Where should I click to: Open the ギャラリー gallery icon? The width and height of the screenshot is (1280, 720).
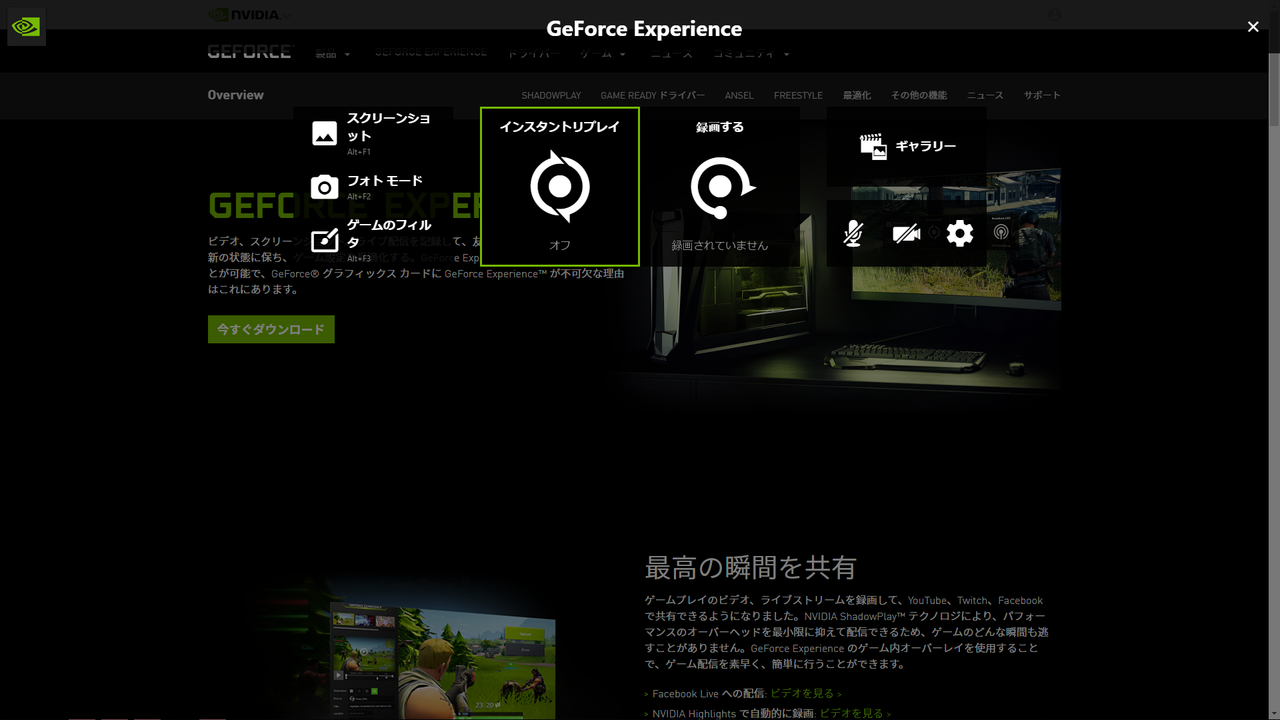873,146
